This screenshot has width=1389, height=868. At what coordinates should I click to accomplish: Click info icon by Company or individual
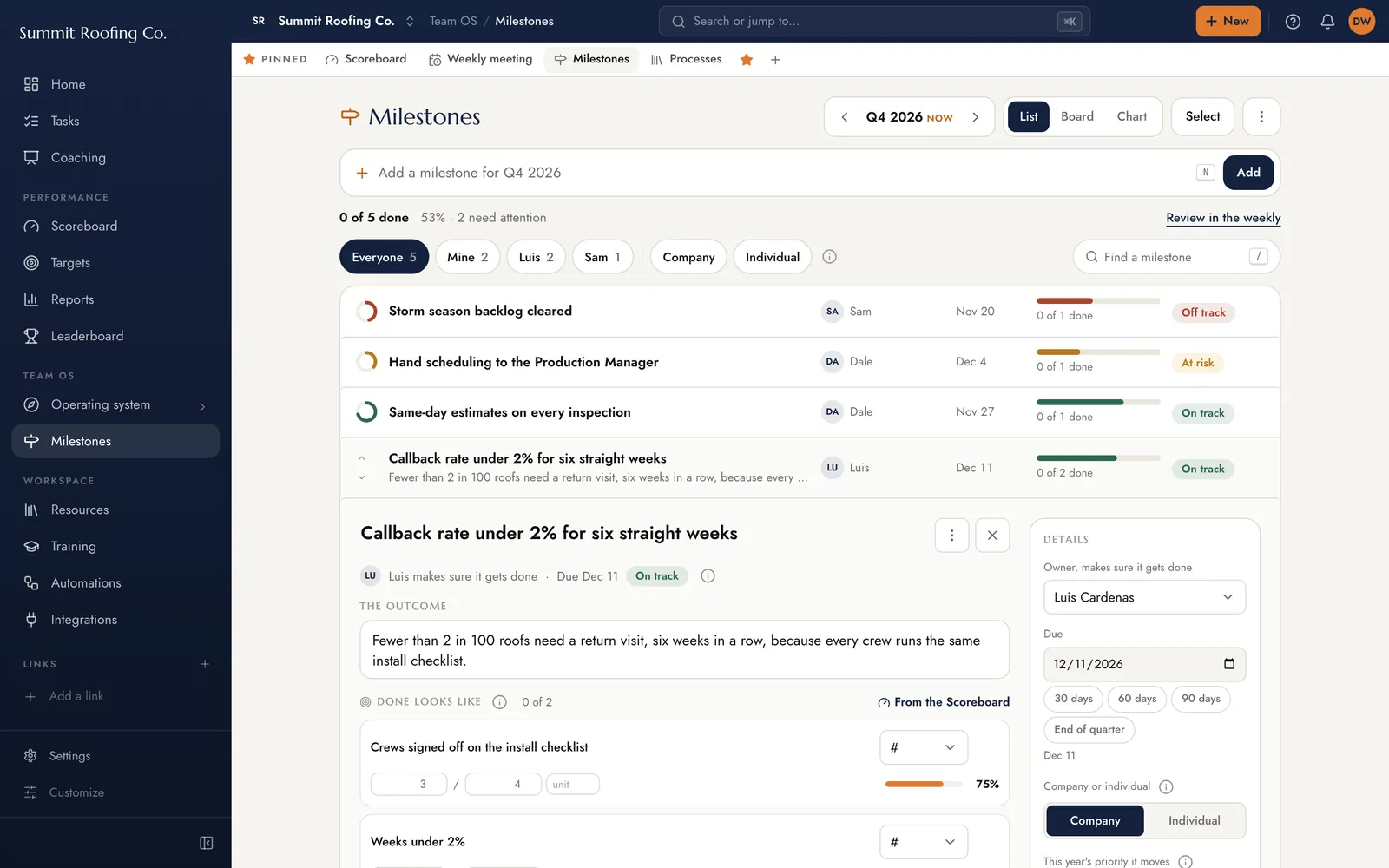[1166, 787]
